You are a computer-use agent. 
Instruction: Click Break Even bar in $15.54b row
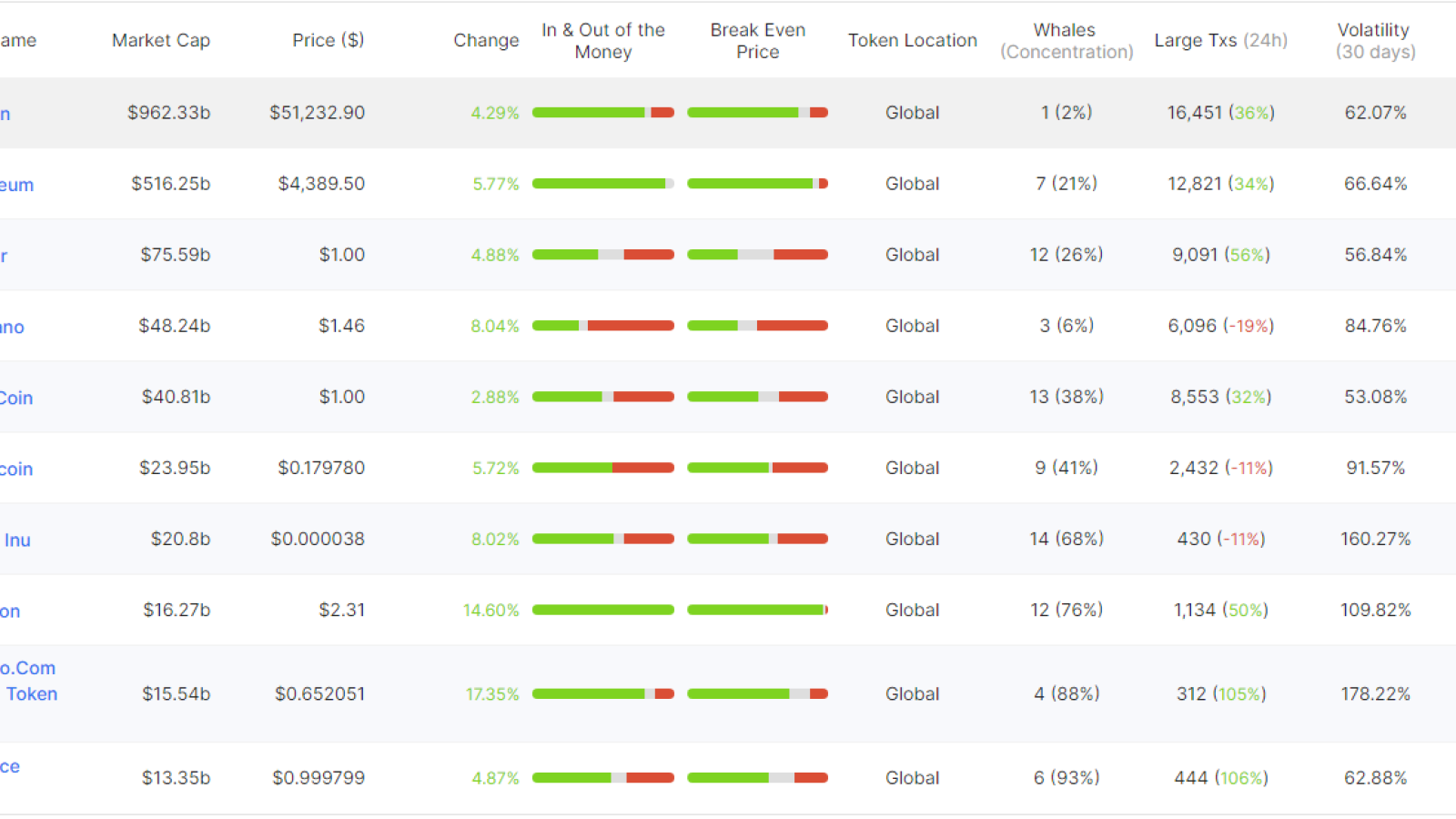click(758, 693)
